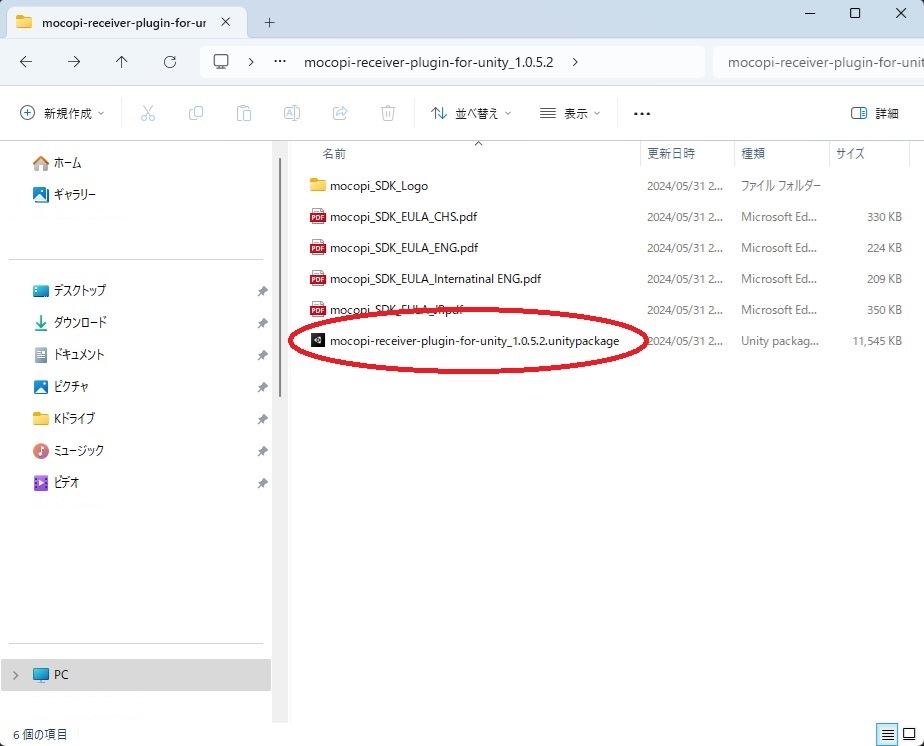Click the Cut scissors icon

pos(148,113)
